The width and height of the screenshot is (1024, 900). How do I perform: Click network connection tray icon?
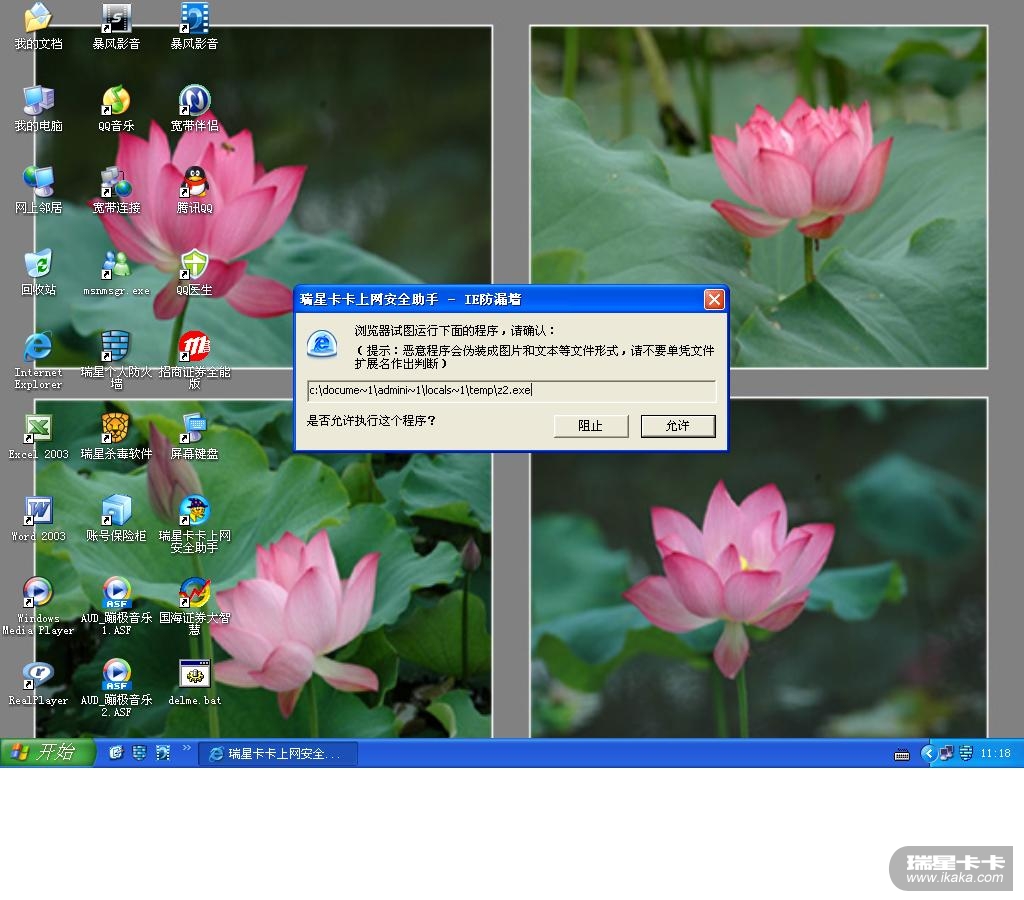coord(946,754)
